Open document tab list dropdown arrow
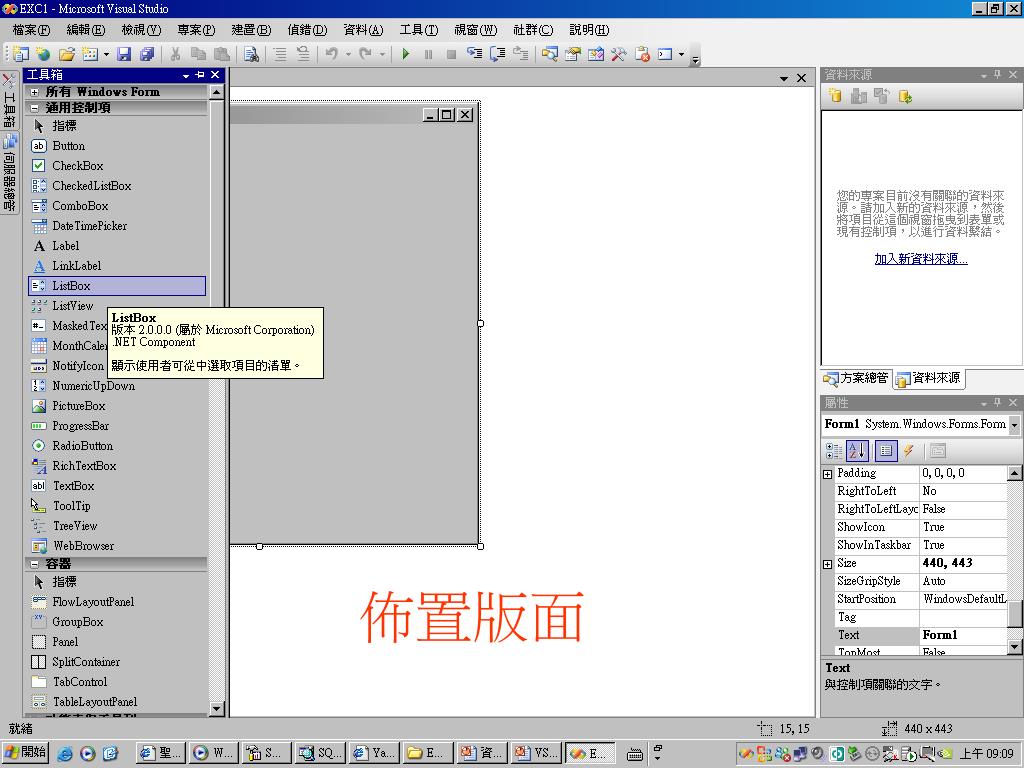Image resolution: width=1024 pixels, height=768 pixels. 784,78
